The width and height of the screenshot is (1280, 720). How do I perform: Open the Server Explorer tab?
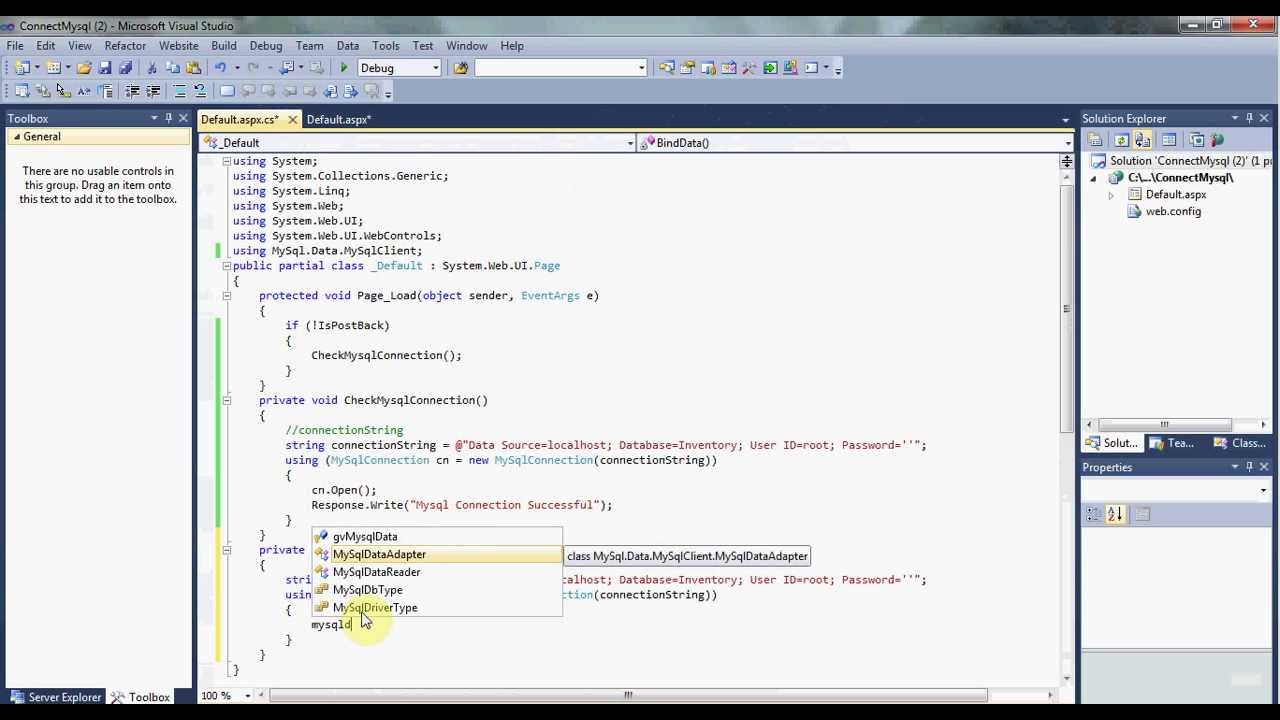[x=55, y=697]
